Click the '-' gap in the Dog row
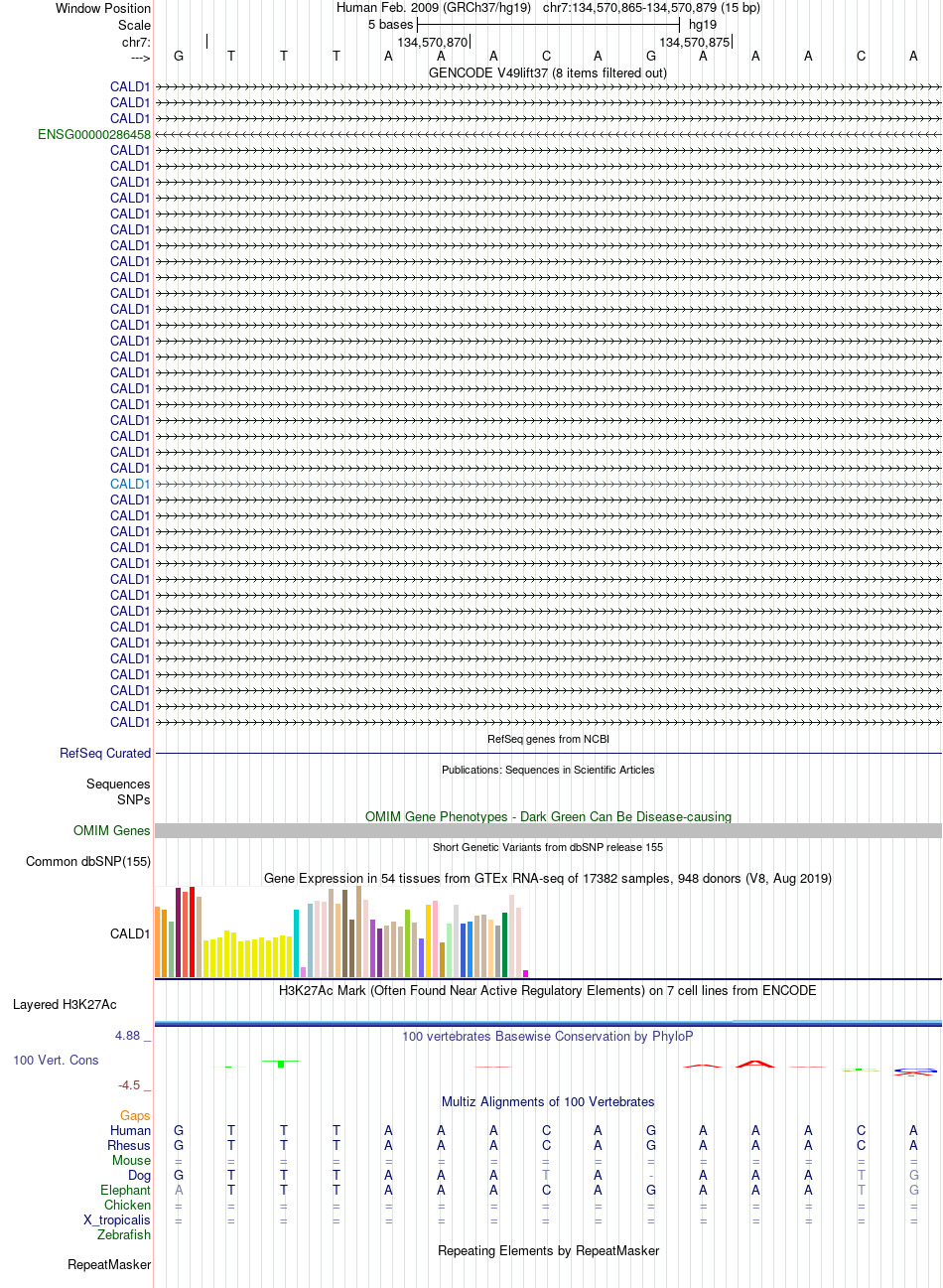The height and width of the screenshot is (1288, 943). click(651, 1177)
